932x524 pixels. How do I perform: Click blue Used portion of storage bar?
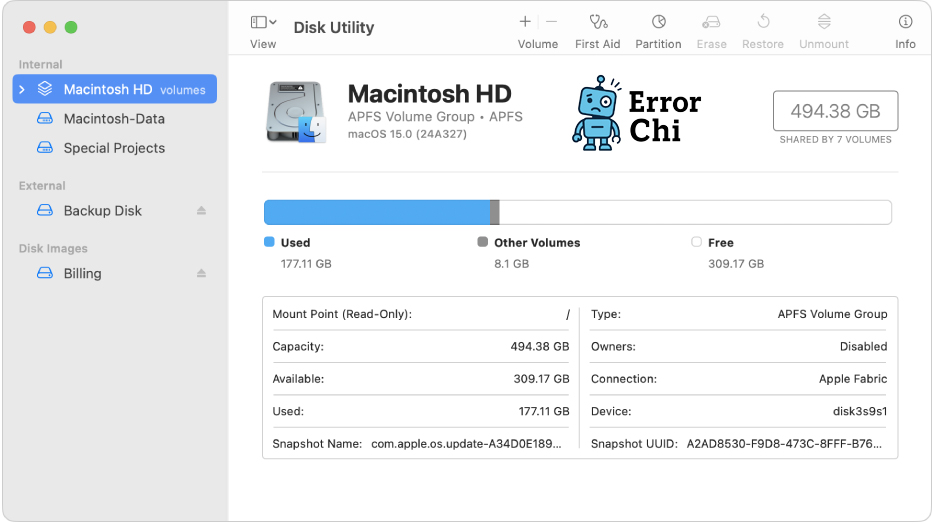377,213
